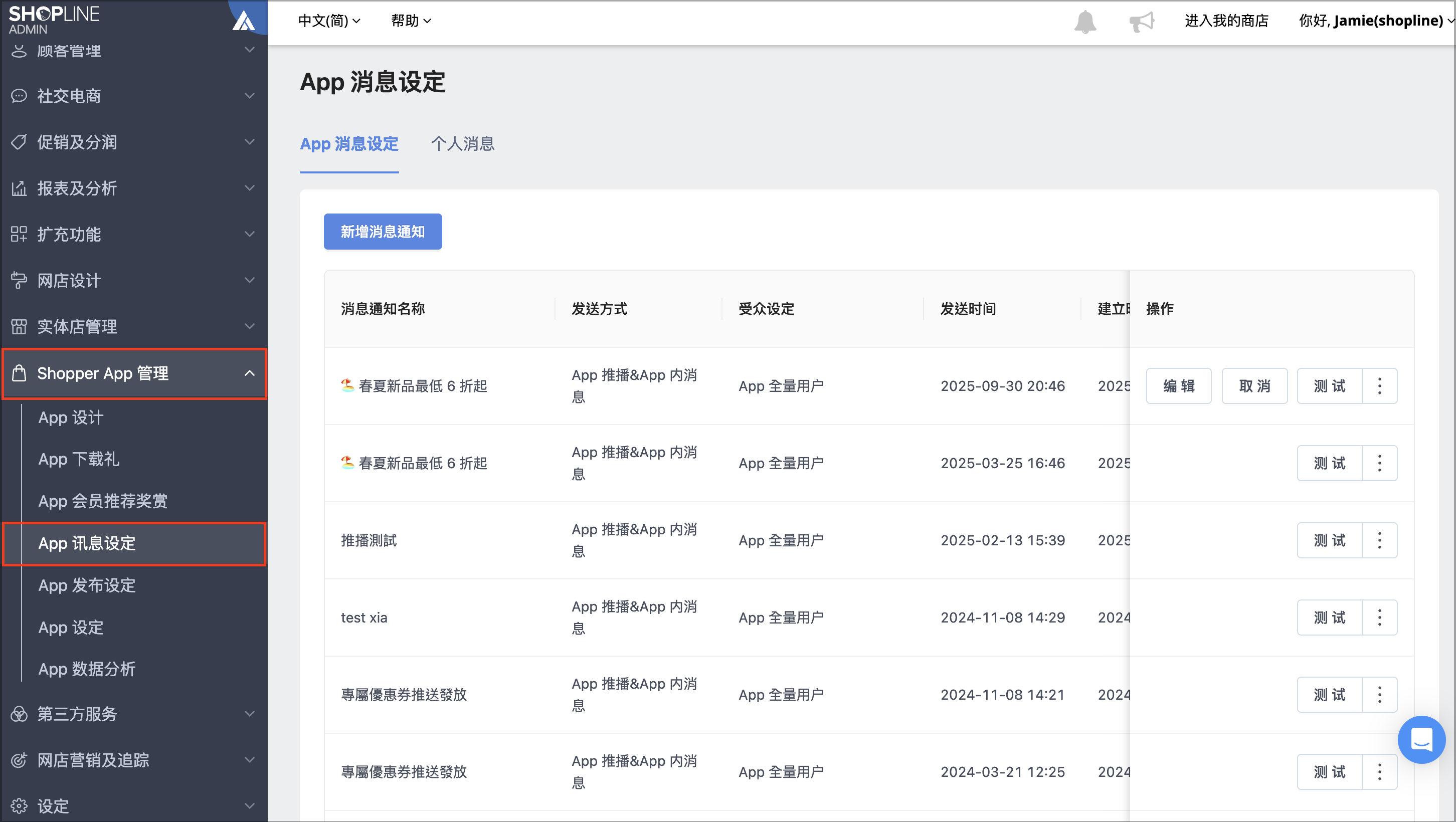Click 测试 for the 2025-03-25 16:46 message
This screenshot has height=822, width=1456.
1329,463
